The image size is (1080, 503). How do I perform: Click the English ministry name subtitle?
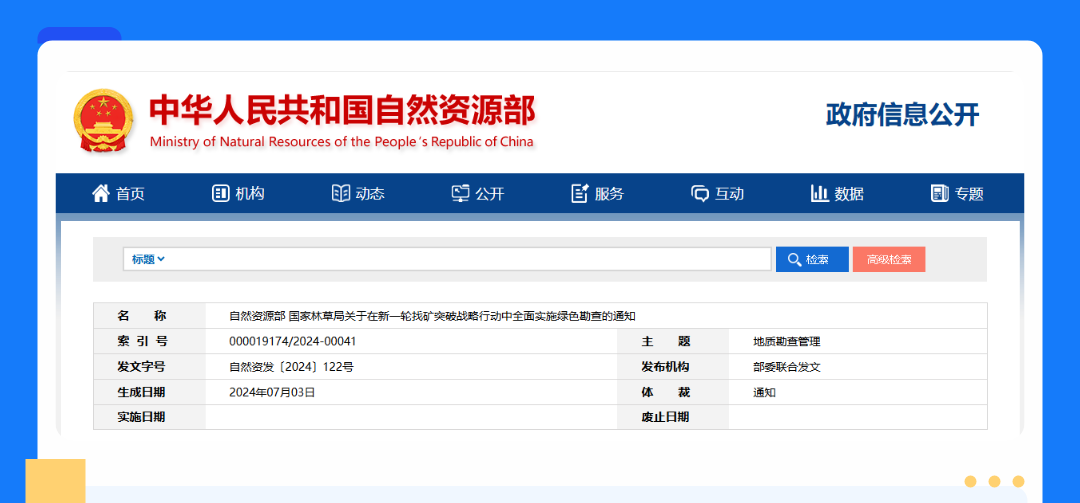(342, 142)
